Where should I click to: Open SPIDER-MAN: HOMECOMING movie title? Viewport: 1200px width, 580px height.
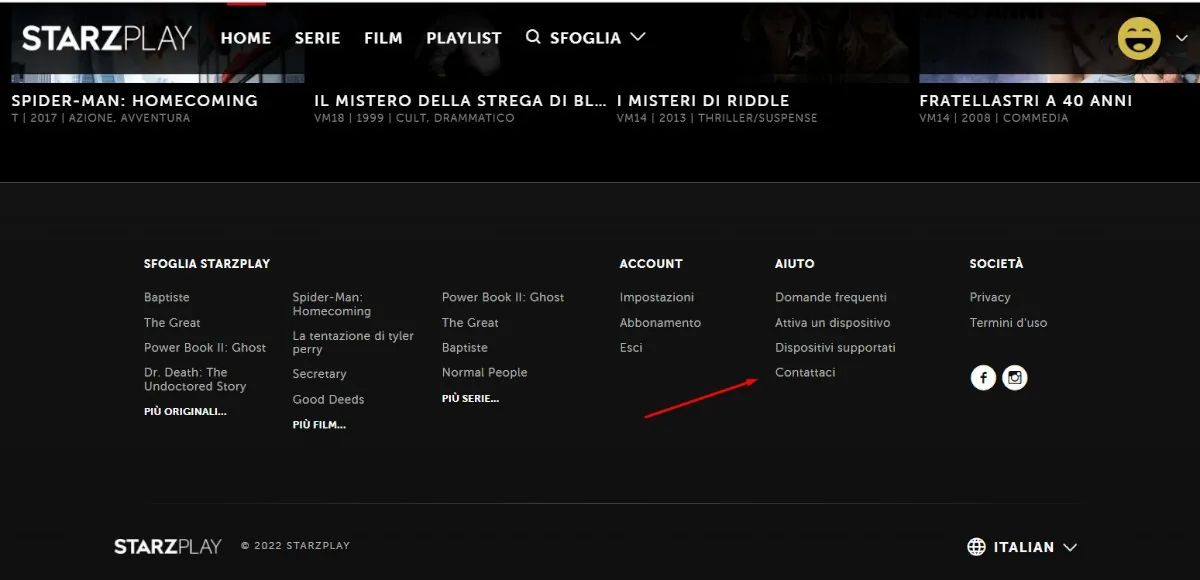134,101
